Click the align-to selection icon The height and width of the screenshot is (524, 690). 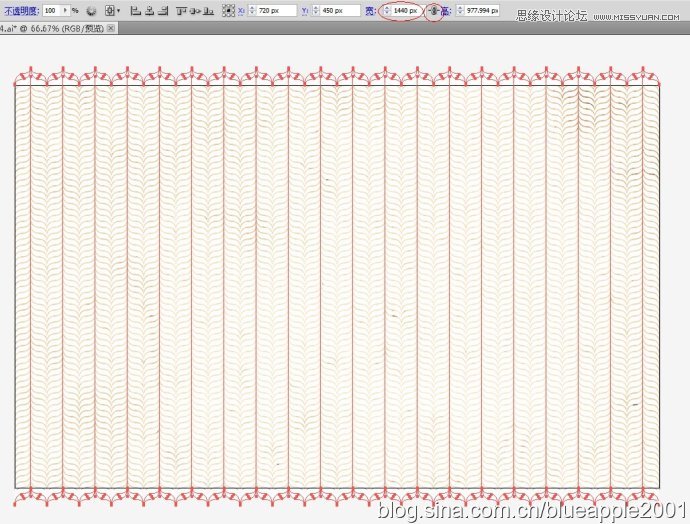click(110, 11)
